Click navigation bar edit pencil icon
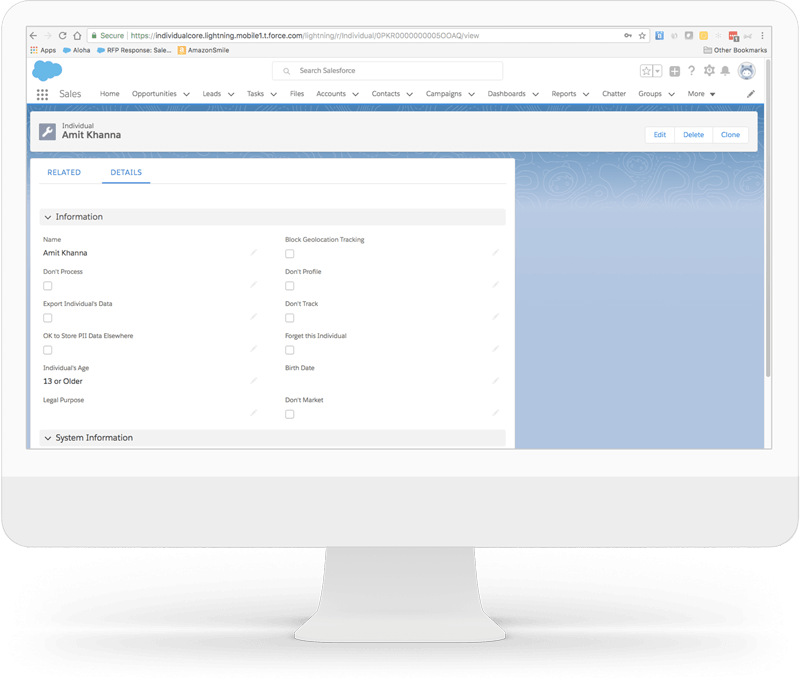800x680 pixels. [751, 94]
